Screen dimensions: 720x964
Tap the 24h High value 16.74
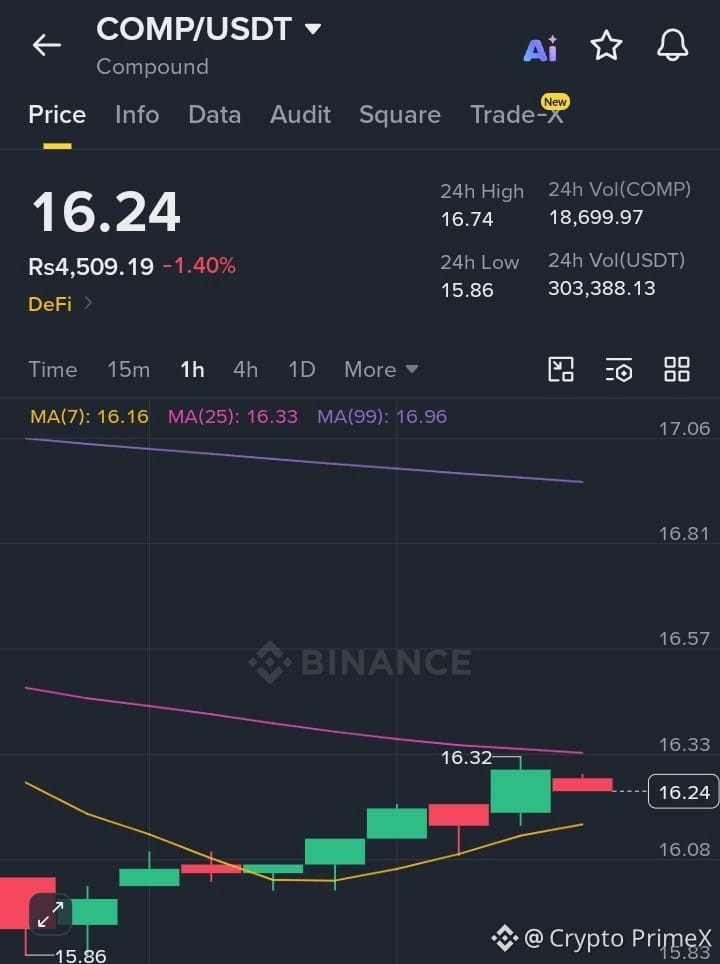click(467, 219)
